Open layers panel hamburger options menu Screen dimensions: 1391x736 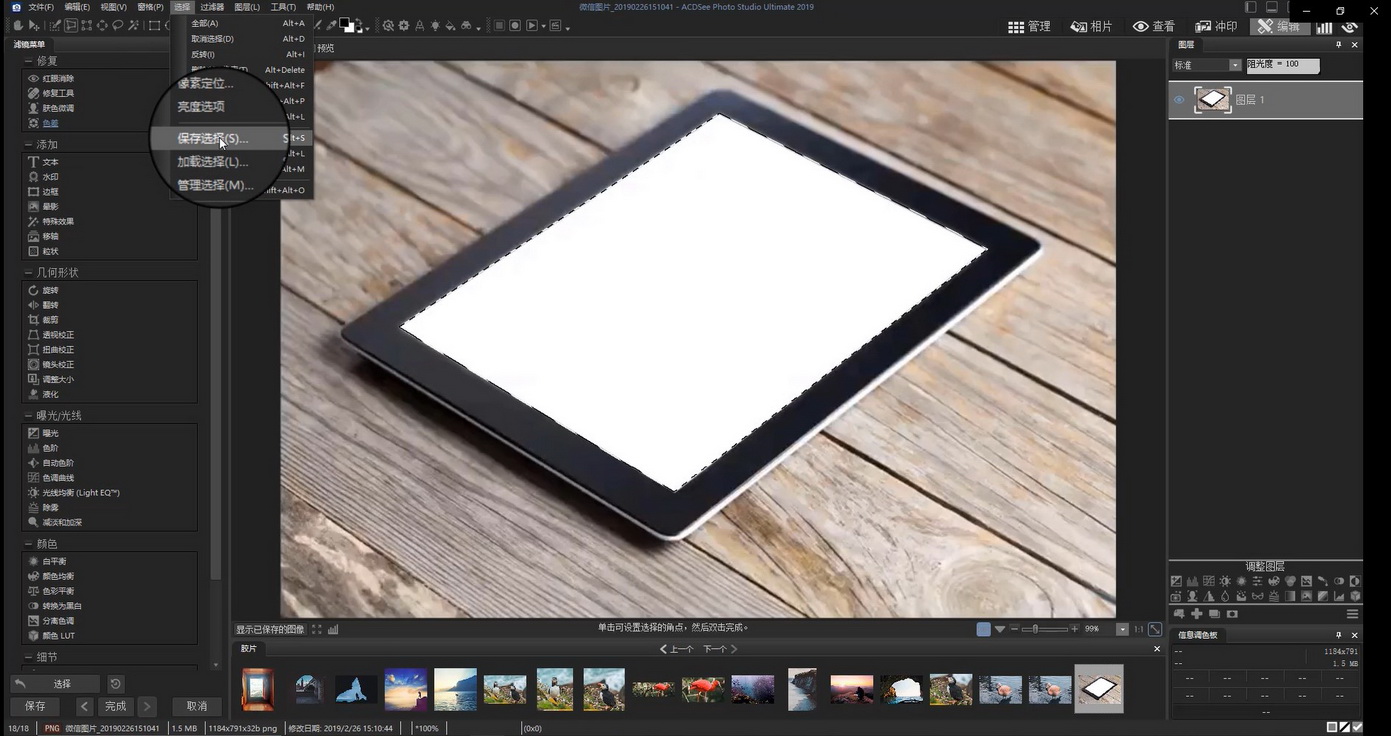[x=1352, y=614]
